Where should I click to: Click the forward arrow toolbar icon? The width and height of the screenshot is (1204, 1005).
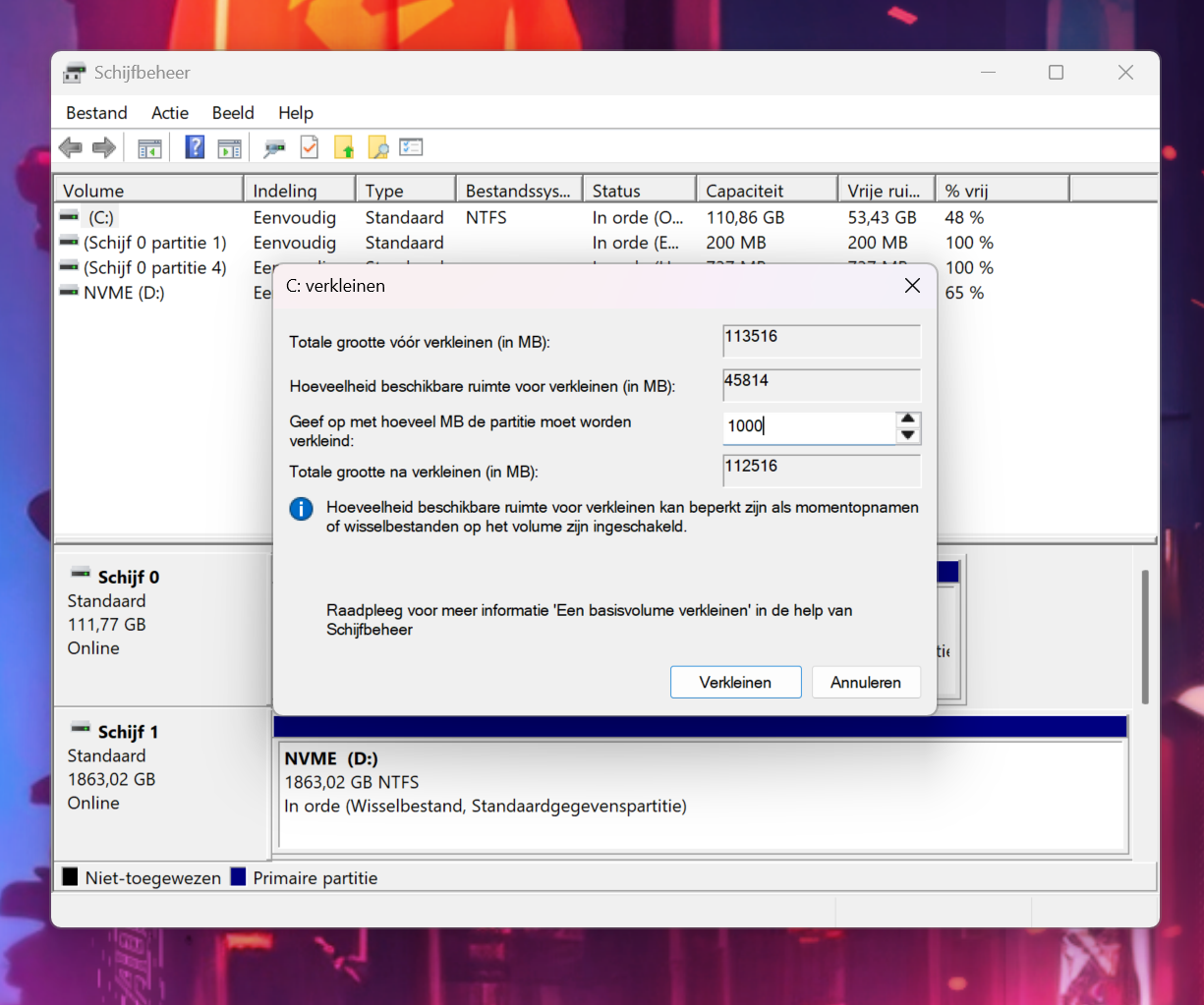click(104, 148)
